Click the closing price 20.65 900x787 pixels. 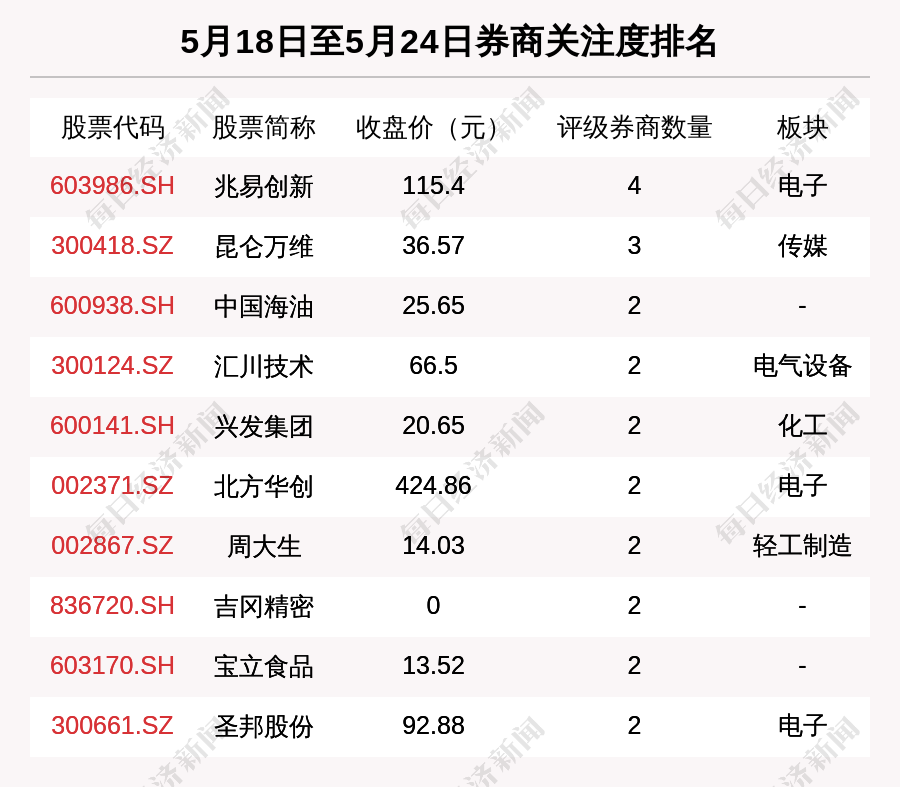click(433, 426)
